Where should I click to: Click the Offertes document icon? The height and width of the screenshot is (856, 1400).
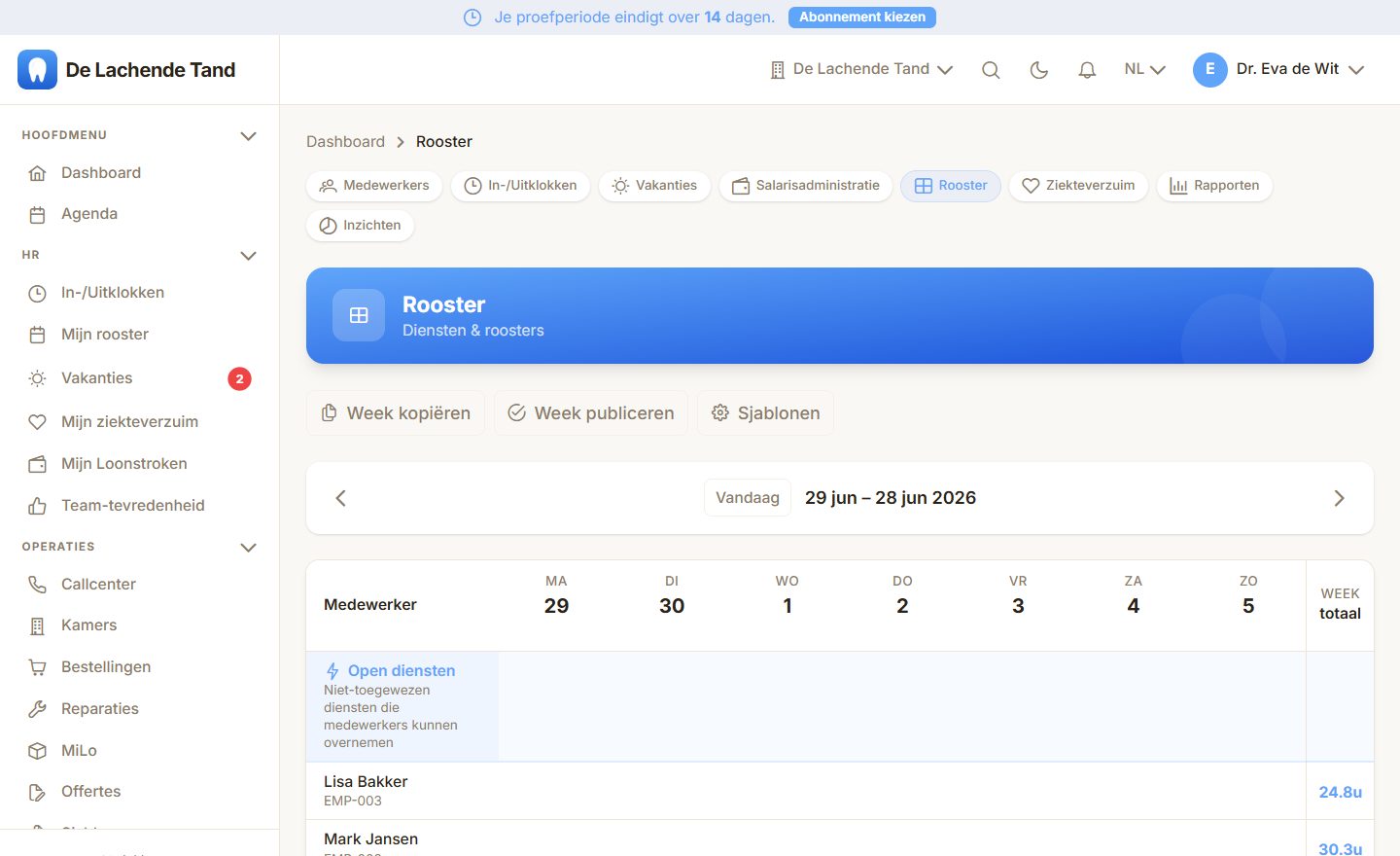pos(37,792)
